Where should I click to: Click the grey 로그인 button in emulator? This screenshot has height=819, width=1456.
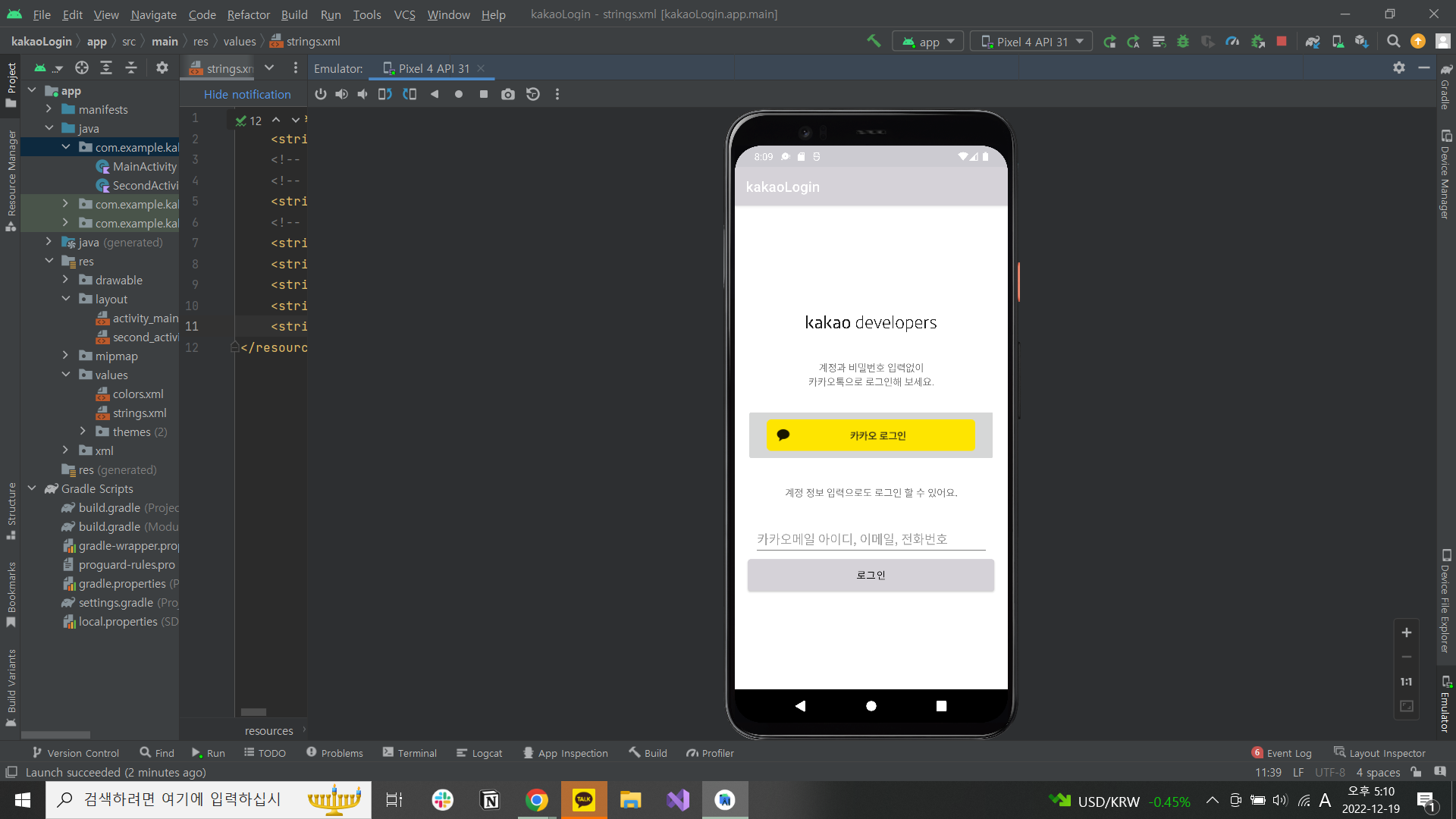pyautogui.click(x=871, y=575)
